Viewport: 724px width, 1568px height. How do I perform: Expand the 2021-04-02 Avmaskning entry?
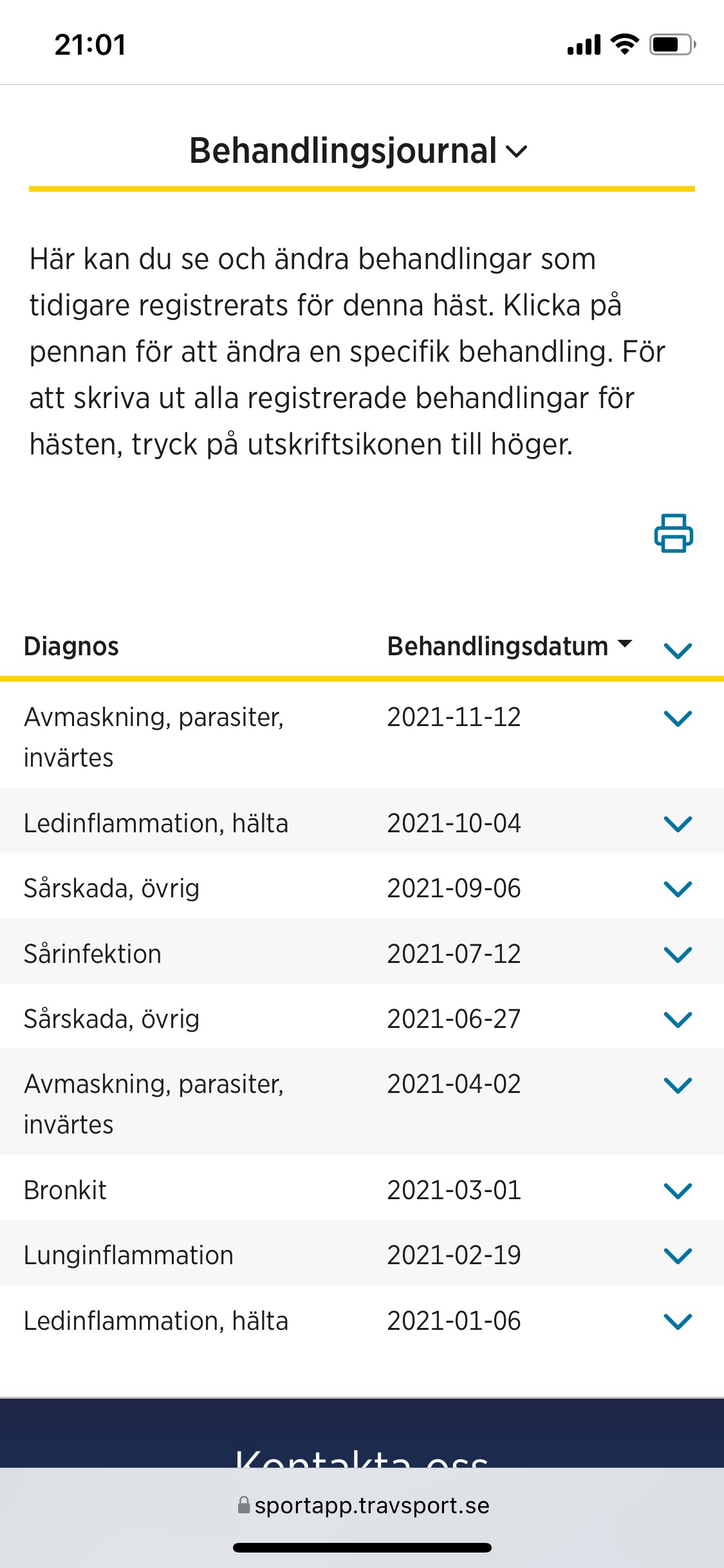click(x=678, y=1085)
